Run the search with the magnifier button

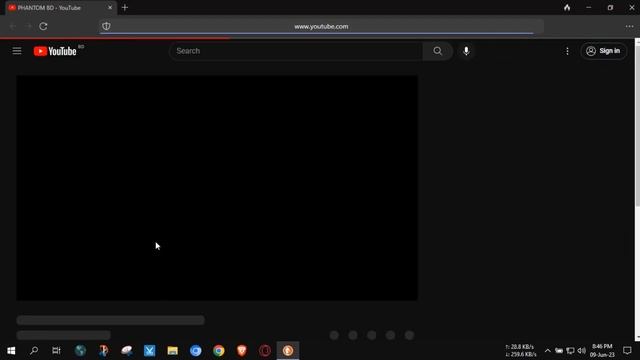tap(438, 51)
